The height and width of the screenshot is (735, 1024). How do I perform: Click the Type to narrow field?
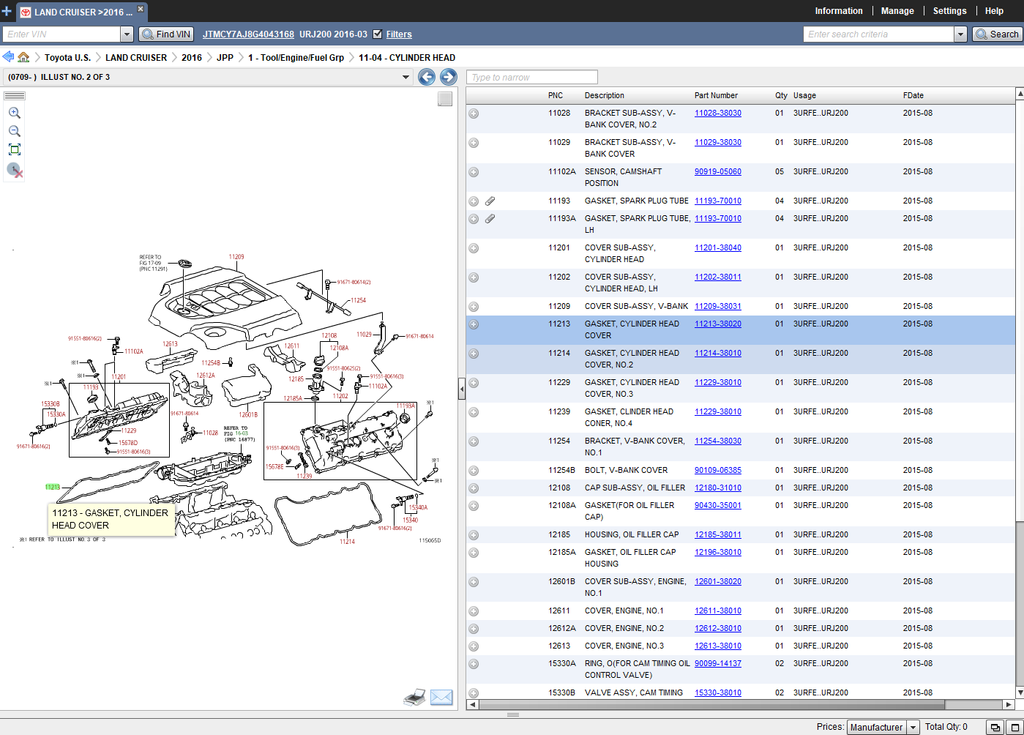click(x=532, y=77)
